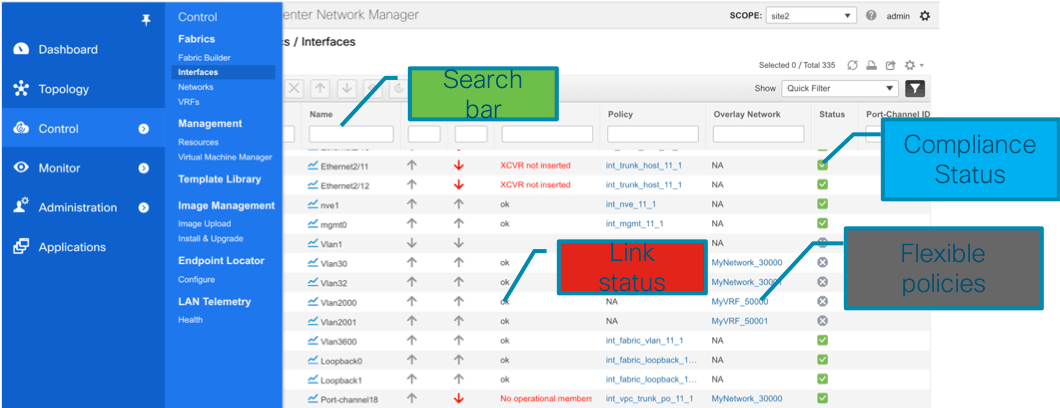Viewport: 1060px width, 408px height.
Task: Click the up arrow (no shutdown) toolbar button
Action: (320, 88)
